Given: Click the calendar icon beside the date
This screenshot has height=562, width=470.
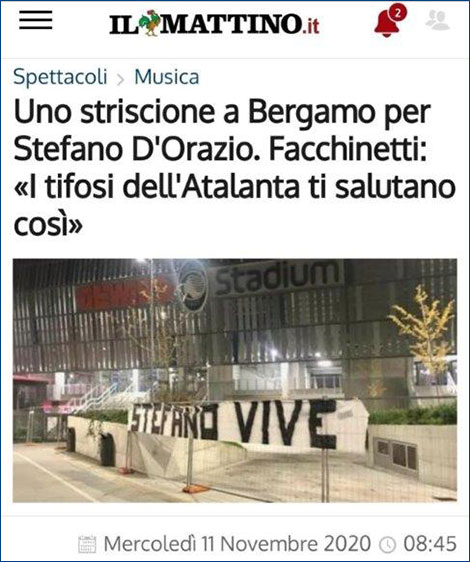Looking at the screenshot, I should point(87,544).
